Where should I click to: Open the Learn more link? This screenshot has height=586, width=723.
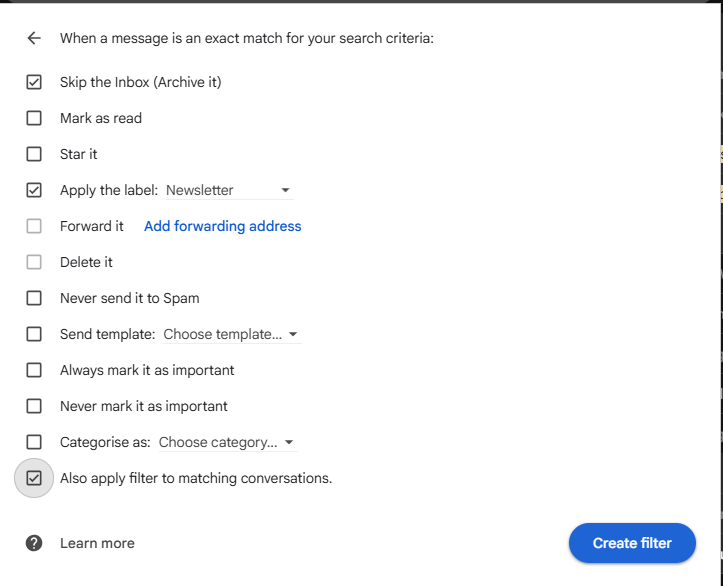pyautogui.click(x=97, y=543)
